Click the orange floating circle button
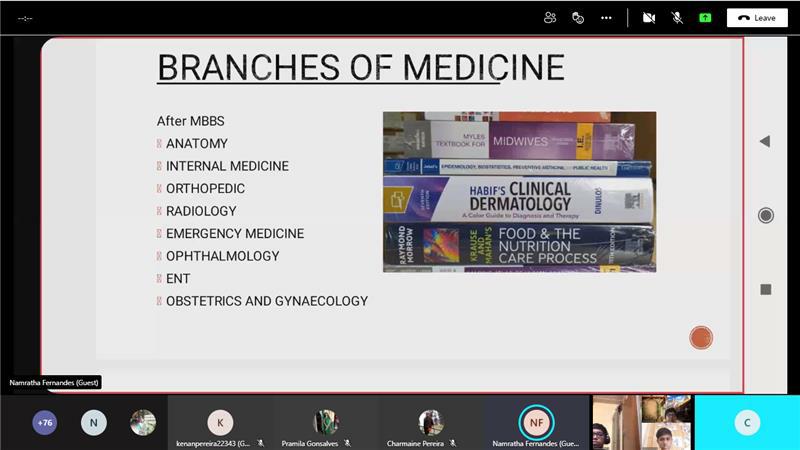The height and width of the screenshot is (450, 800). (x=701, y=338)
